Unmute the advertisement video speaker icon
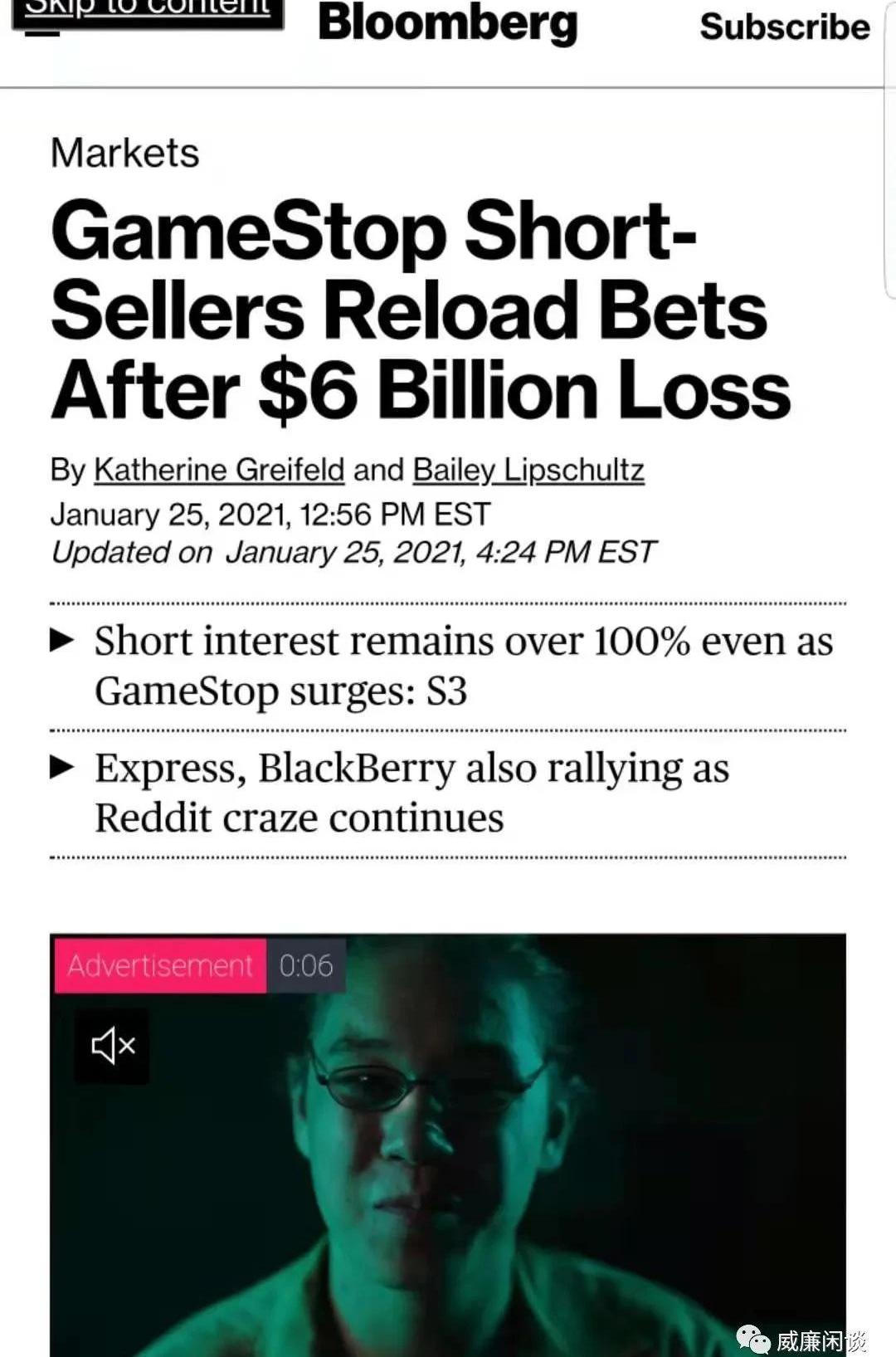Image resolution: width=896 pixels, height=1357 pixels. pos(112,1046)
